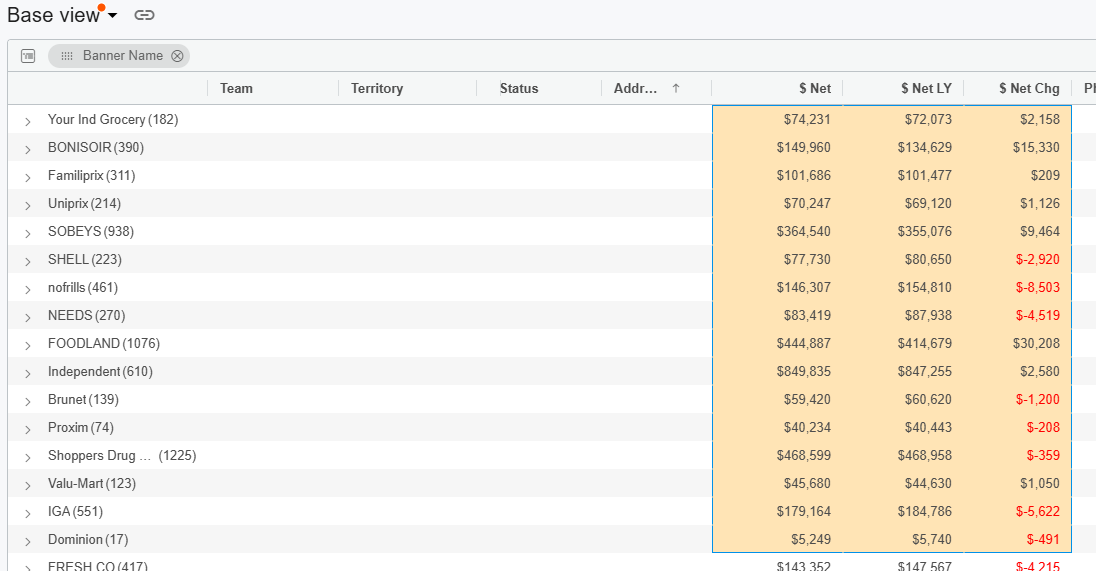Expand the FOODLAND group row
This screenshot has width=1096, height=571.
point(27,345)
